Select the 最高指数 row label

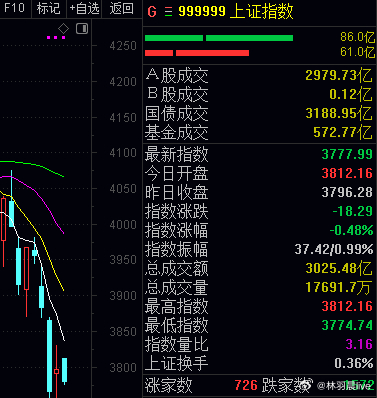tap(177, 306)
